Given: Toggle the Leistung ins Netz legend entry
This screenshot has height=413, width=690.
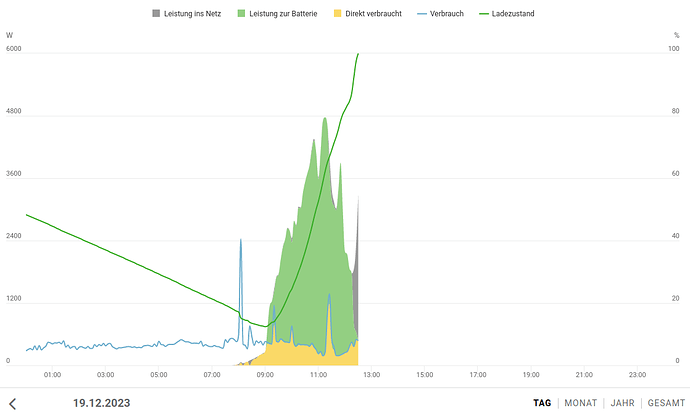Looking at the screenshot, I should click(x=187, y=14).
